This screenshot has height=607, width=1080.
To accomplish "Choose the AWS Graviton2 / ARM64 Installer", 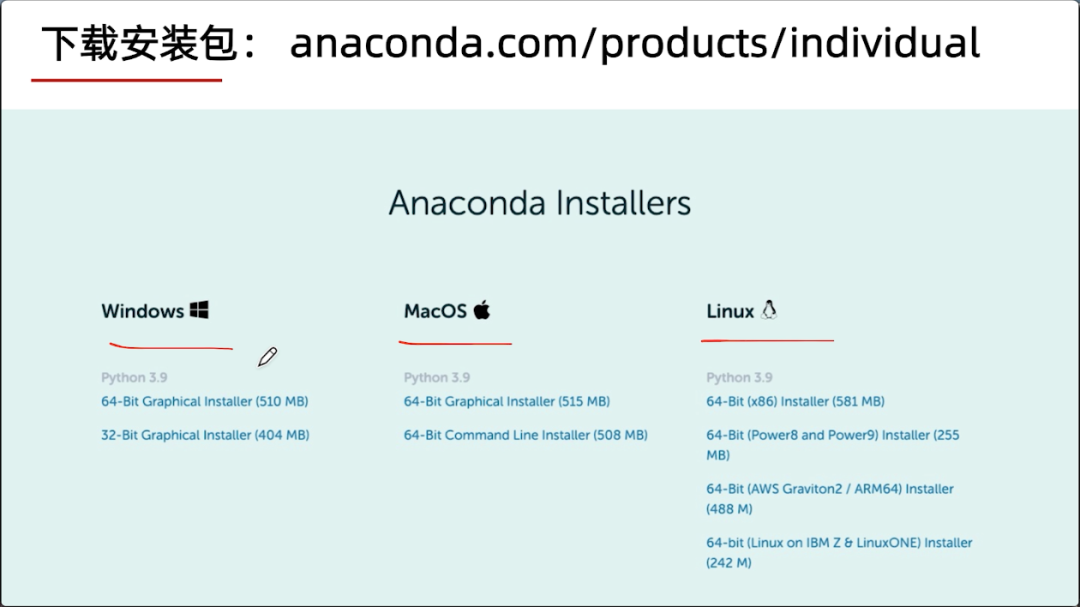I will tap(829, 489).
